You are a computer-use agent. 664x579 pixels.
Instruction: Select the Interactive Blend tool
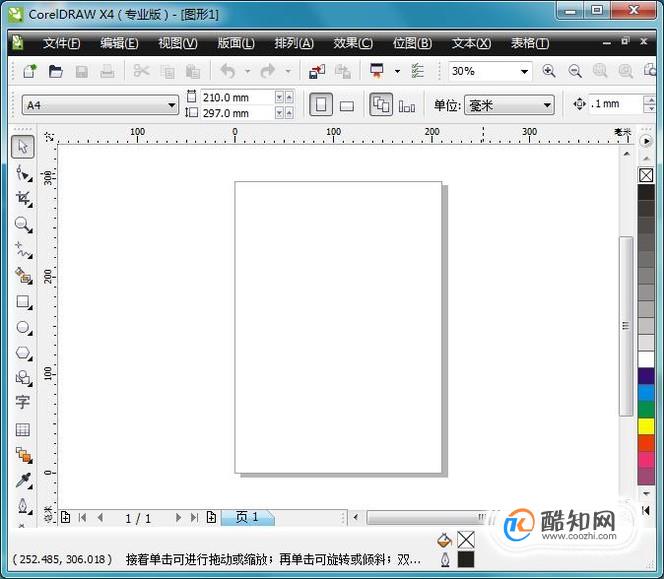point(24,455)
